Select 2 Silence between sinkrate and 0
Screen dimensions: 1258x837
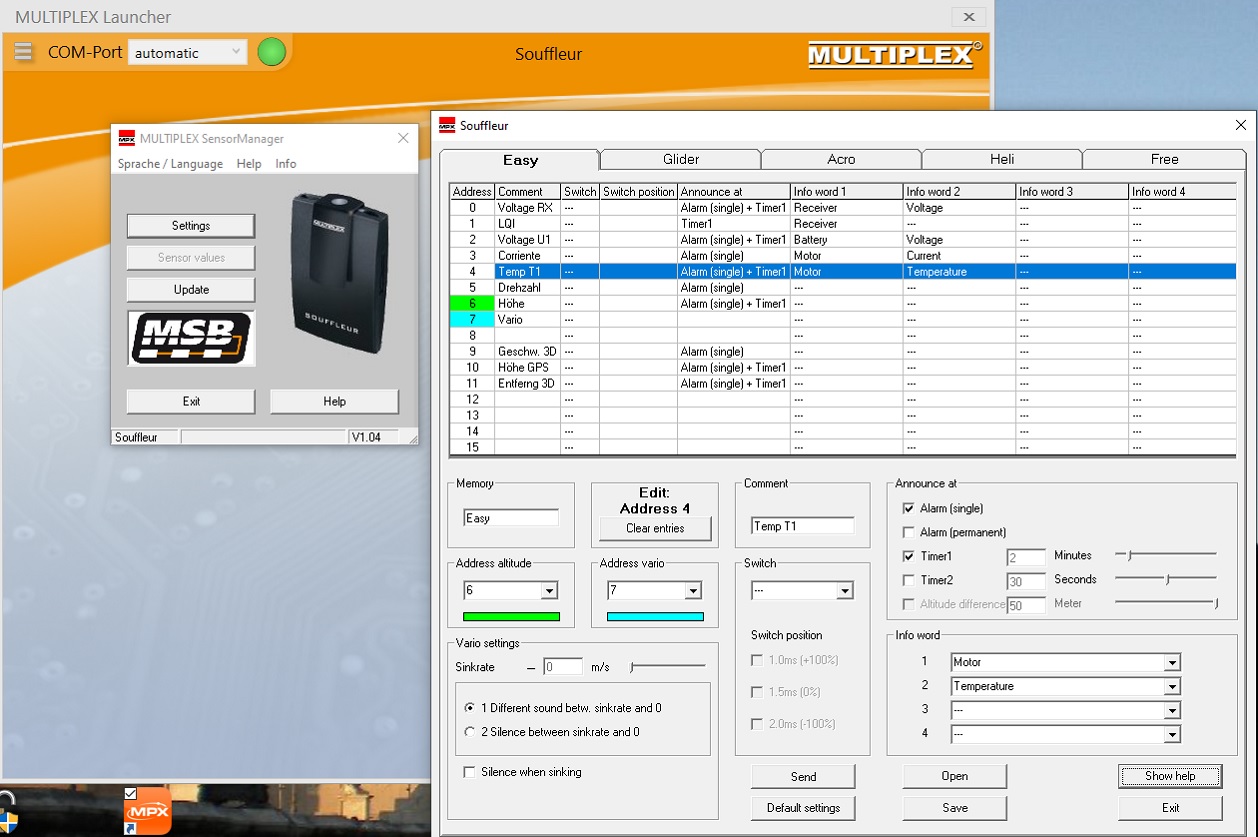point(470,732)
